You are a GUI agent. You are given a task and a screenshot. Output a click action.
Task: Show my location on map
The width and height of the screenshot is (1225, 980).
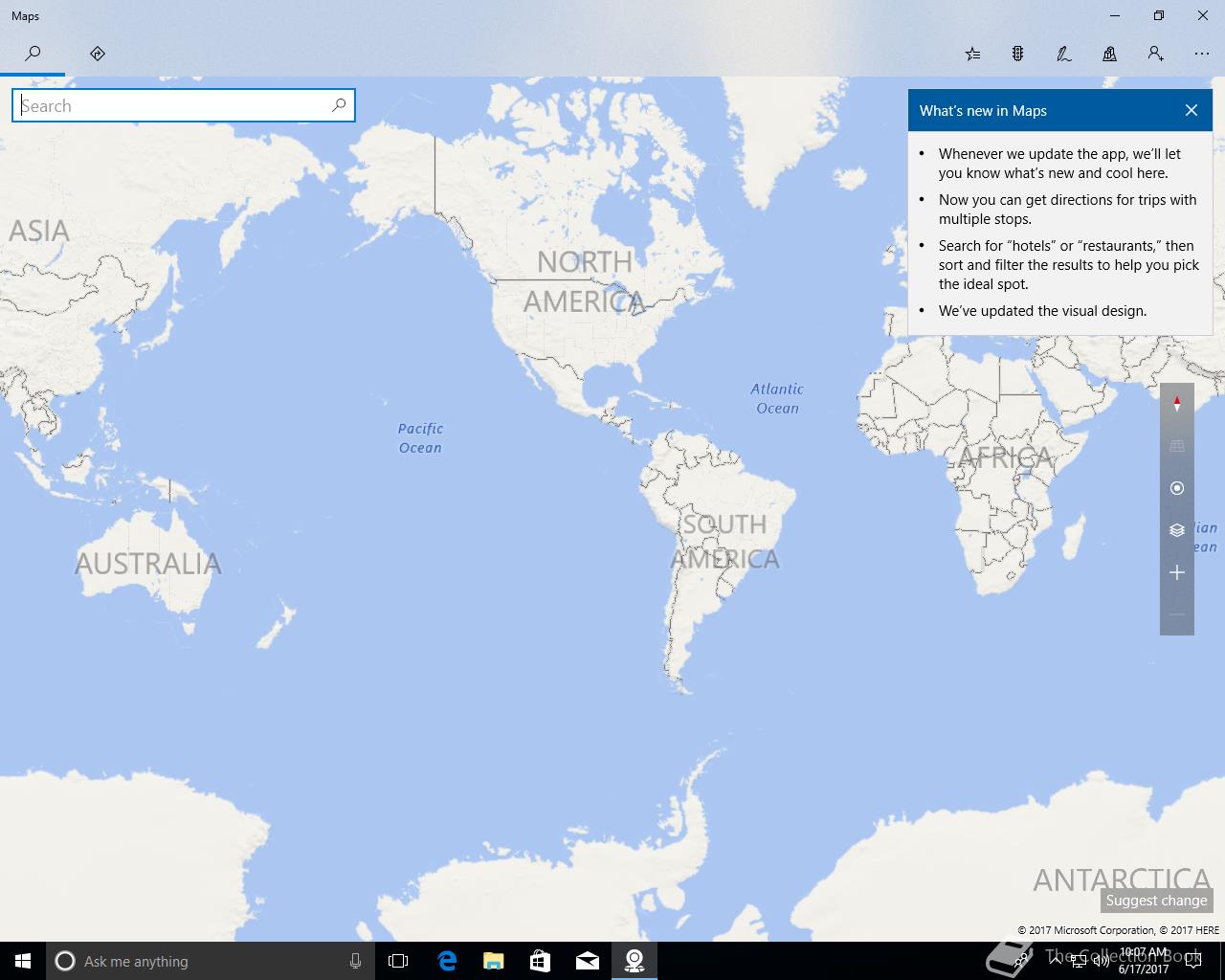(1177, 488)
